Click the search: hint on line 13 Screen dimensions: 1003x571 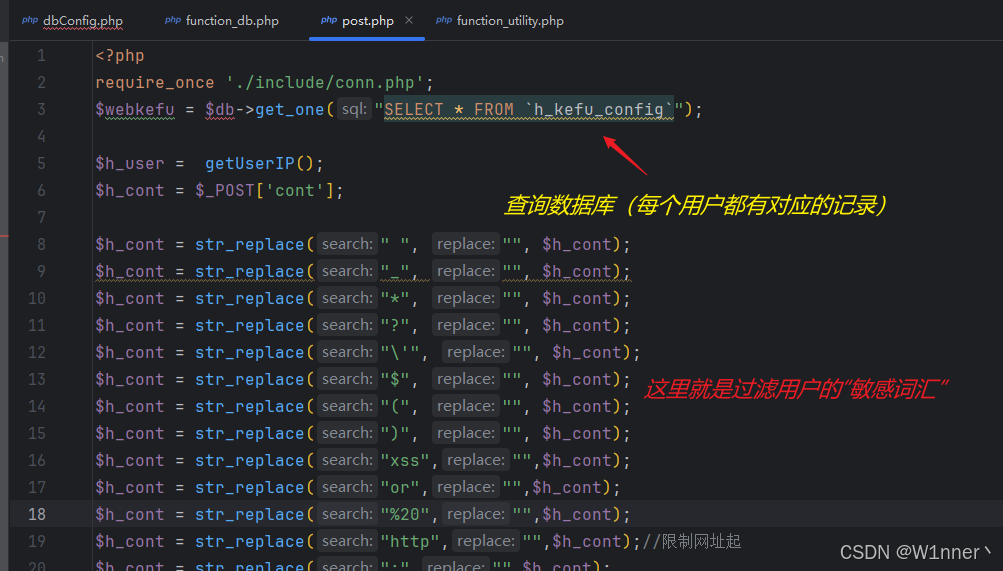click(347, 379)
